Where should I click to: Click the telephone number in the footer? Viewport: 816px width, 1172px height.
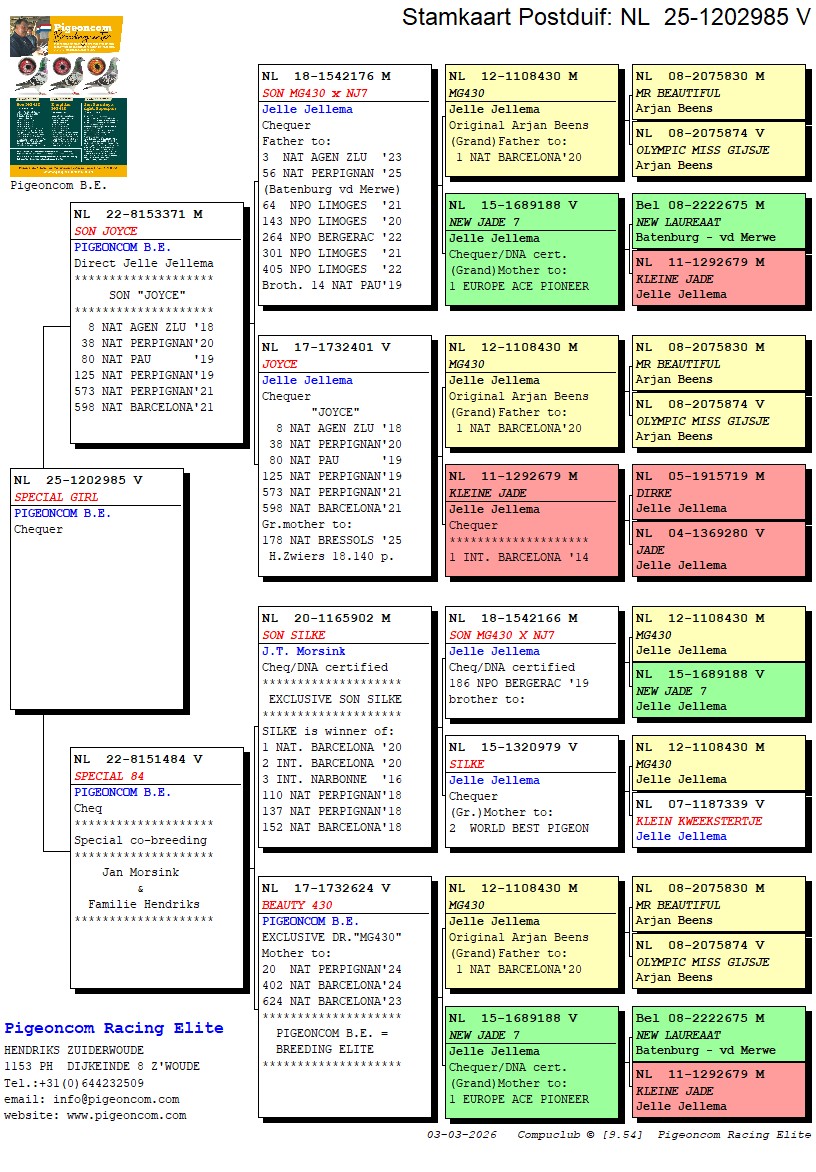point(72,1083)
